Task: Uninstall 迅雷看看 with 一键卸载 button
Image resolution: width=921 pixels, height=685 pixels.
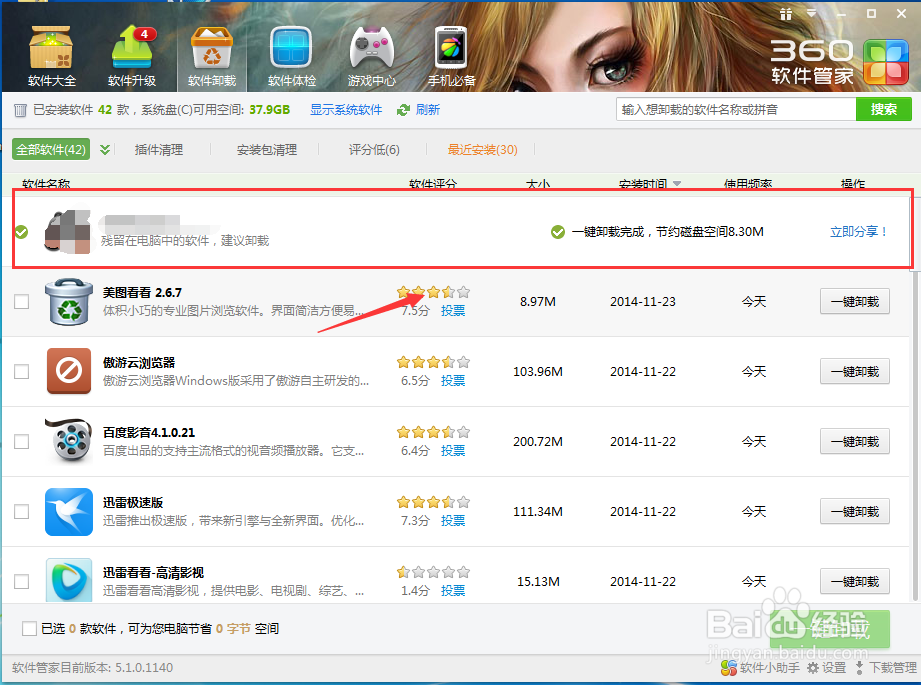Action: pos(855,581)
